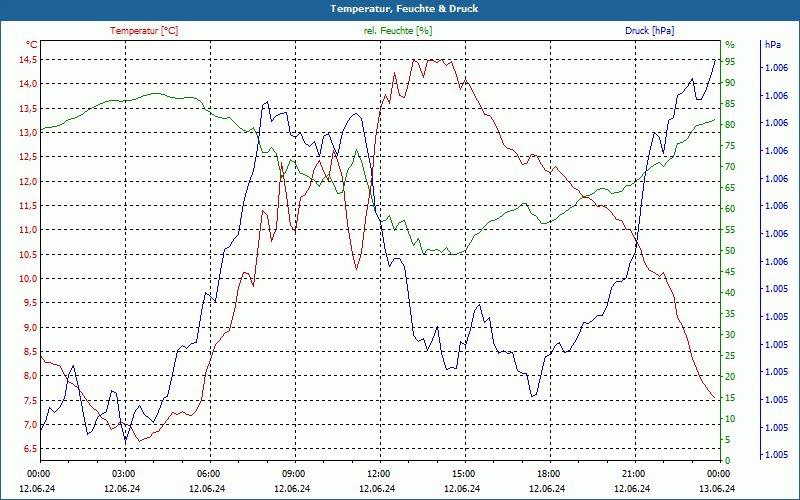Click the '11,0' temperature axis value
The width and height of the screenshot is (800, 500).
click(x=28, y=230)
